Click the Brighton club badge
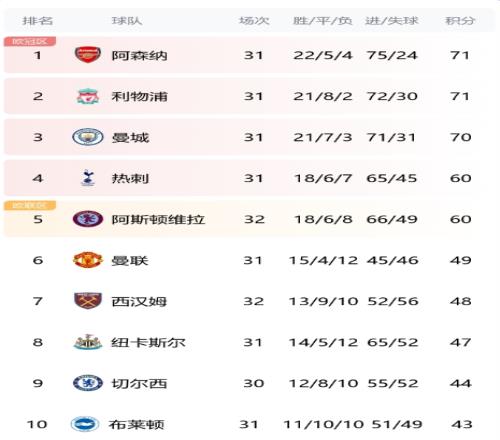The width and height of the screenshot is (500, 440). [85, 424]
